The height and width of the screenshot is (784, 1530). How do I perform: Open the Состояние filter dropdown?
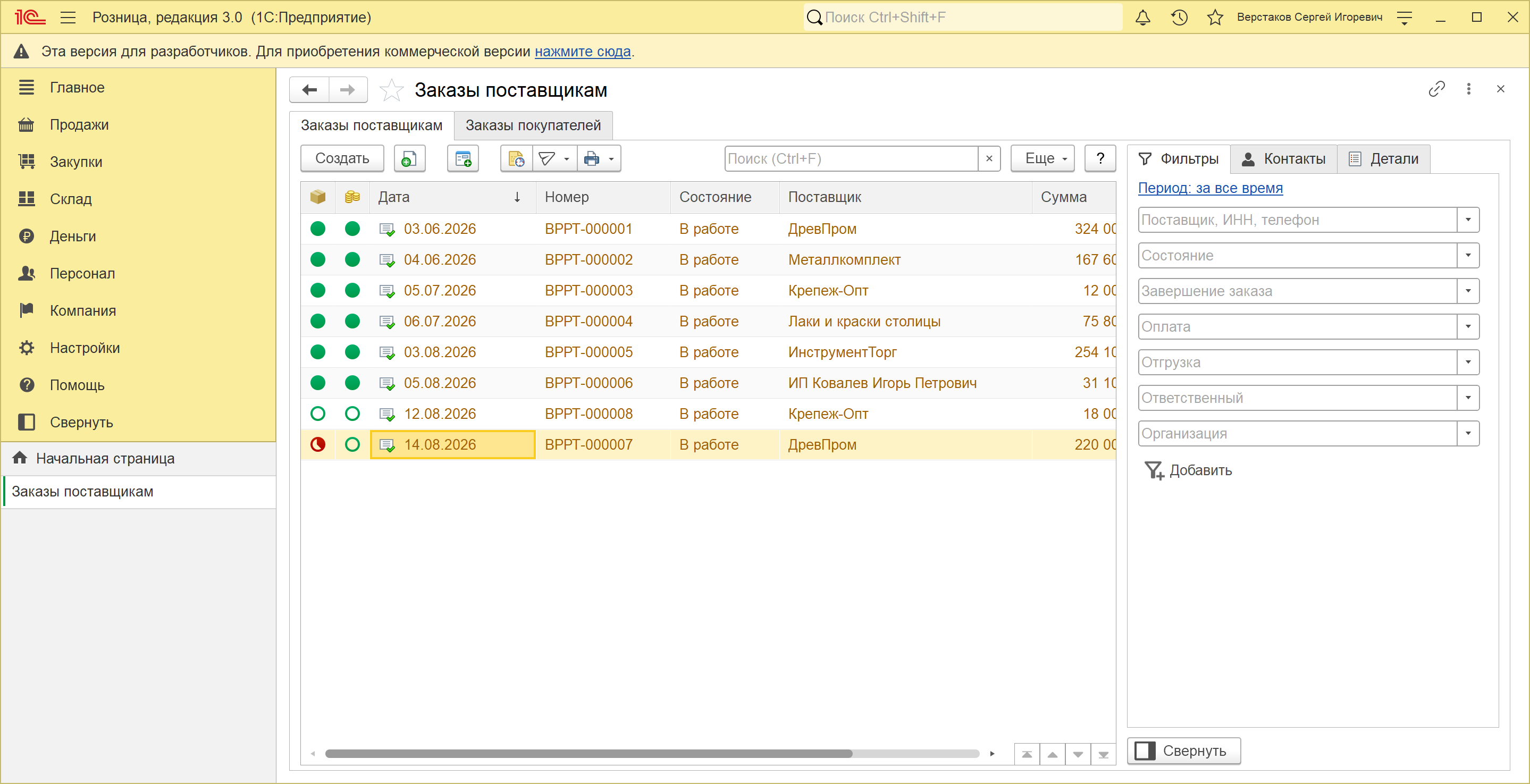click(x=1468, y=255)
